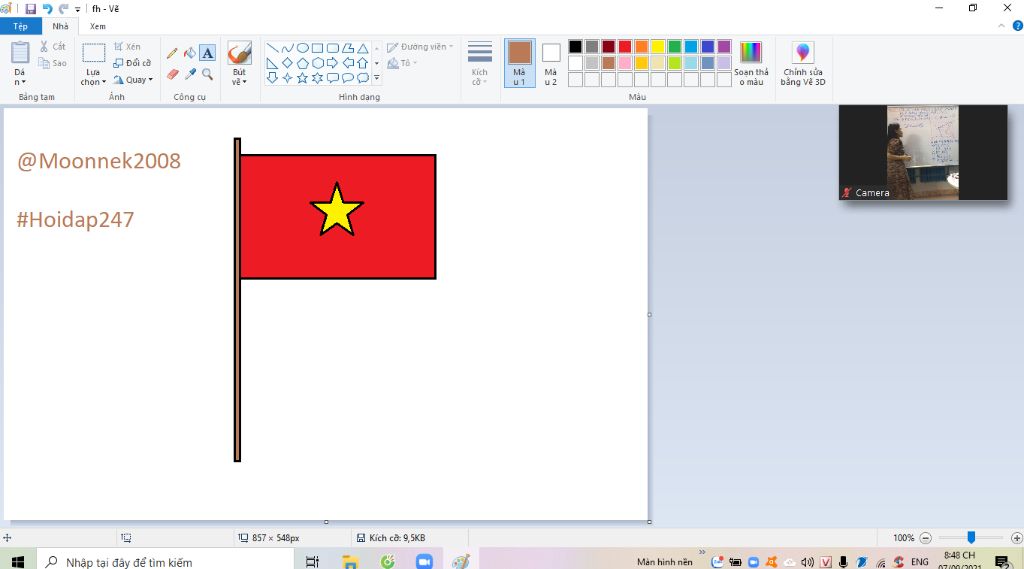Screen dimensions: 1024x569
Task: Select Màu 2 background color box
Action: click(551, 63)
